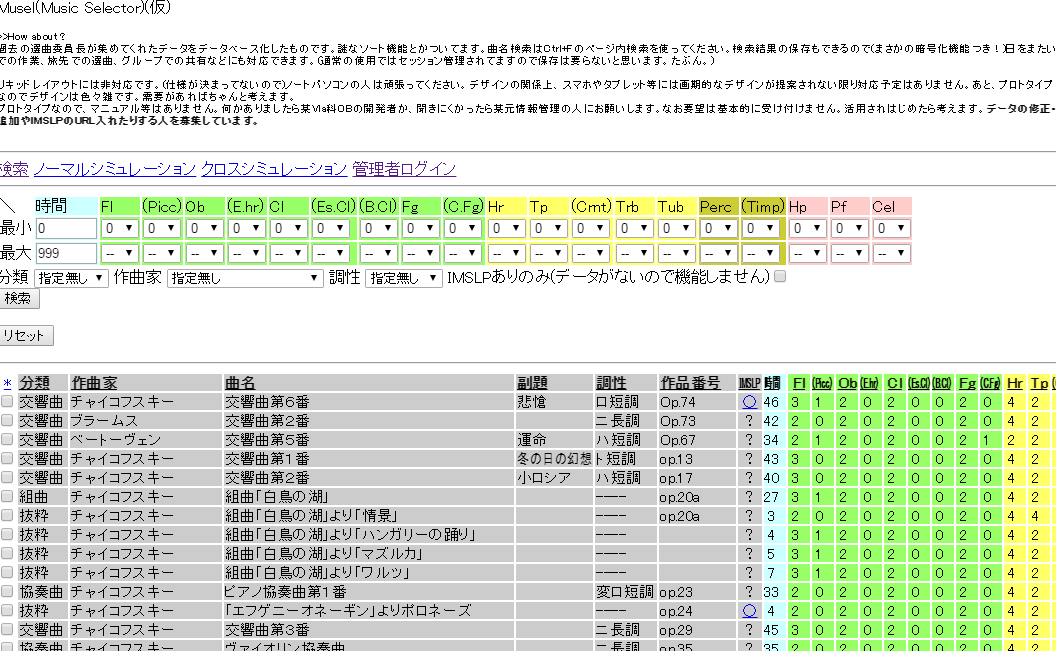Sort table by 曲名 column header

coord(240,383)
